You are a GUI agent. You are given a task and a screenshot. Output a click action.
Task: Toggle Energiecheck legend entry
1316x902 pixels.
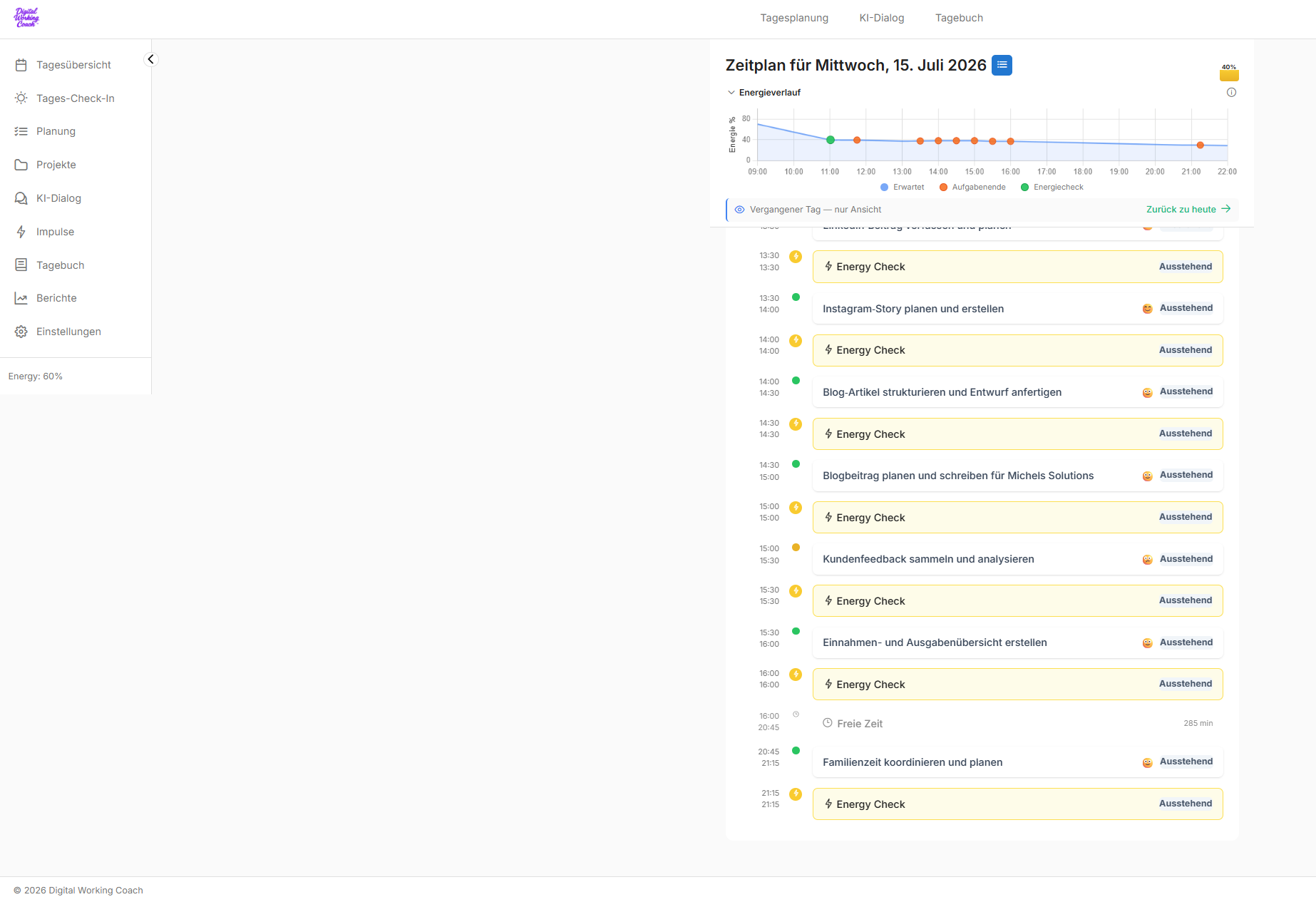(1052, 187)
